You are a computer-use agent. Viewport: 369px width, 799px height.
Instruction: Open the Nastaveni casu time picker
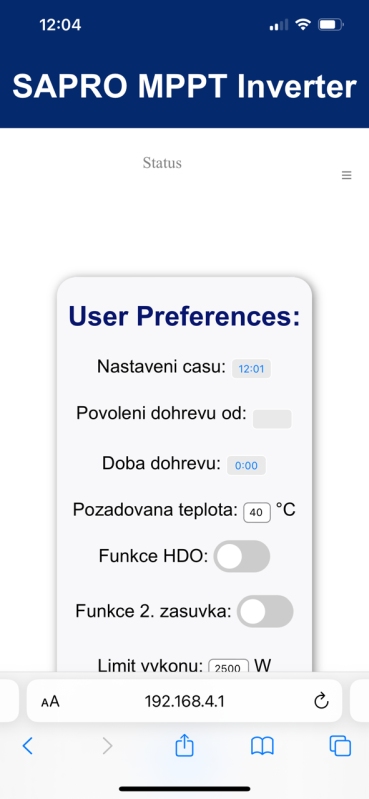coord(252,368)
